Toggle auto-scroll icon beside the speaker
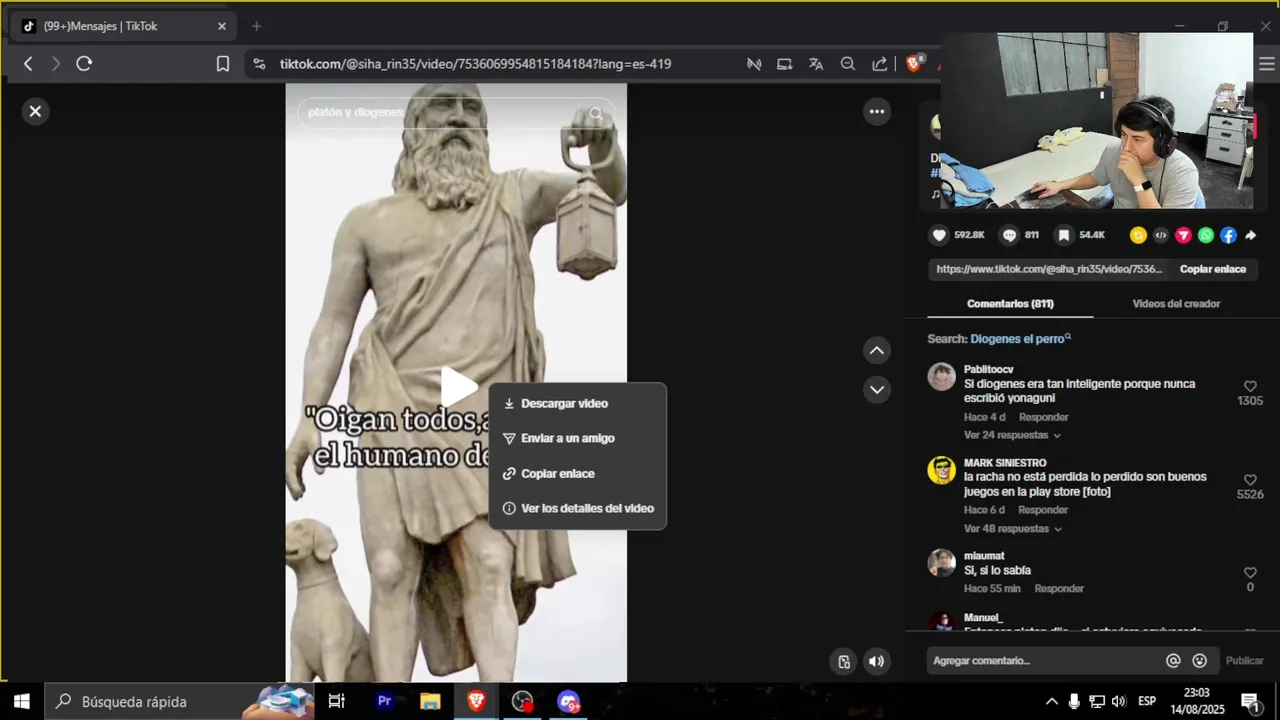Screen dimensions: 1280x720 [x=844, y=661]
